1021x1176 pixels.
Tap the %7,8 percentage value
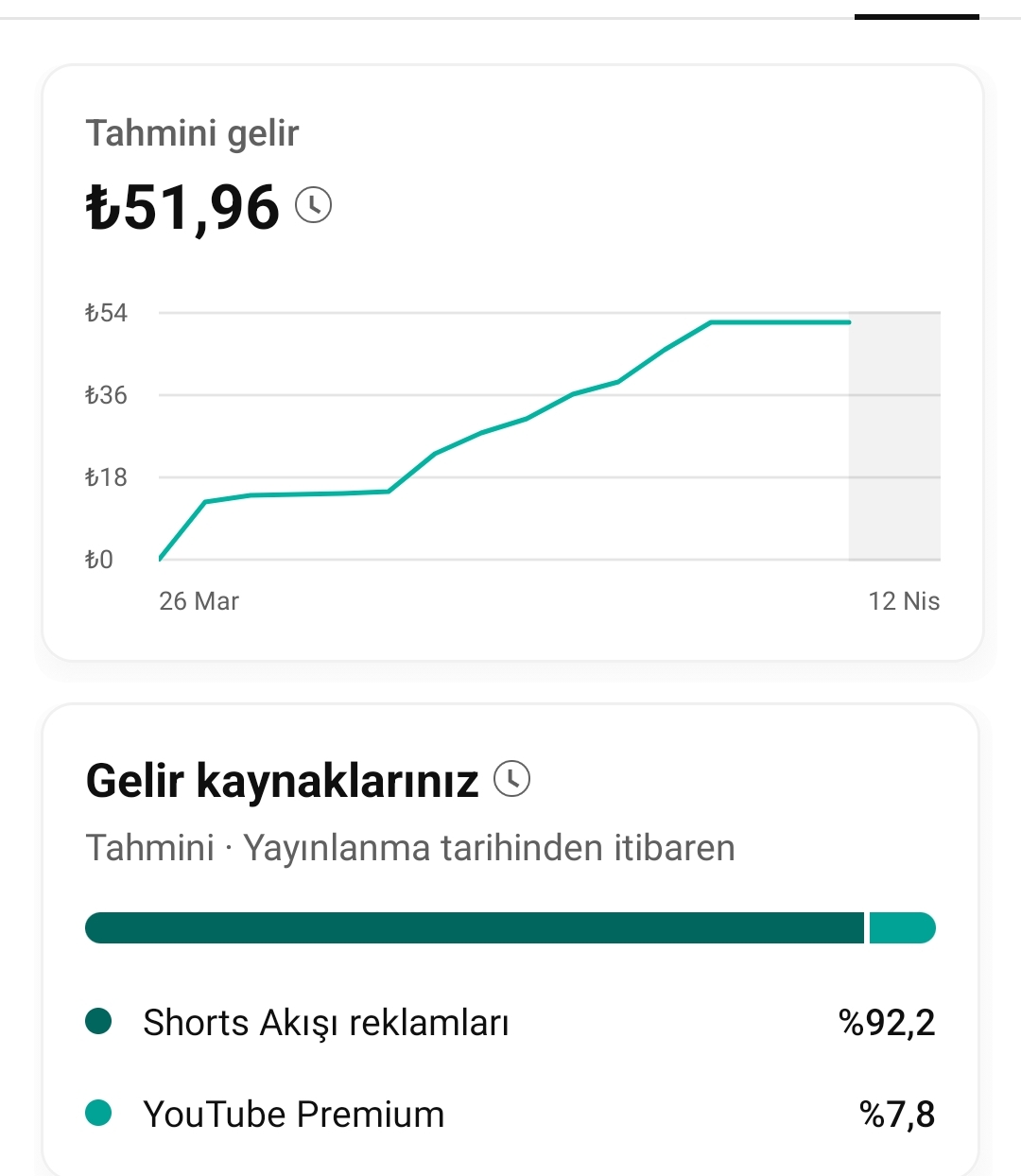point(897,1115)
